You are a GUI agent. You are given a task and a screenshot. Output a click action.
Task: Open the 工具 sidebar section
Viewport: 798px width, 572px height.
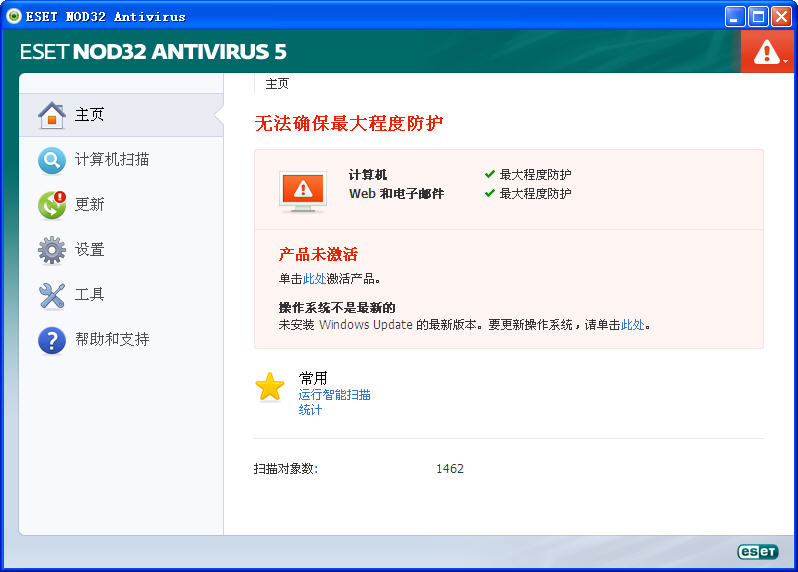tap(121, 295)
